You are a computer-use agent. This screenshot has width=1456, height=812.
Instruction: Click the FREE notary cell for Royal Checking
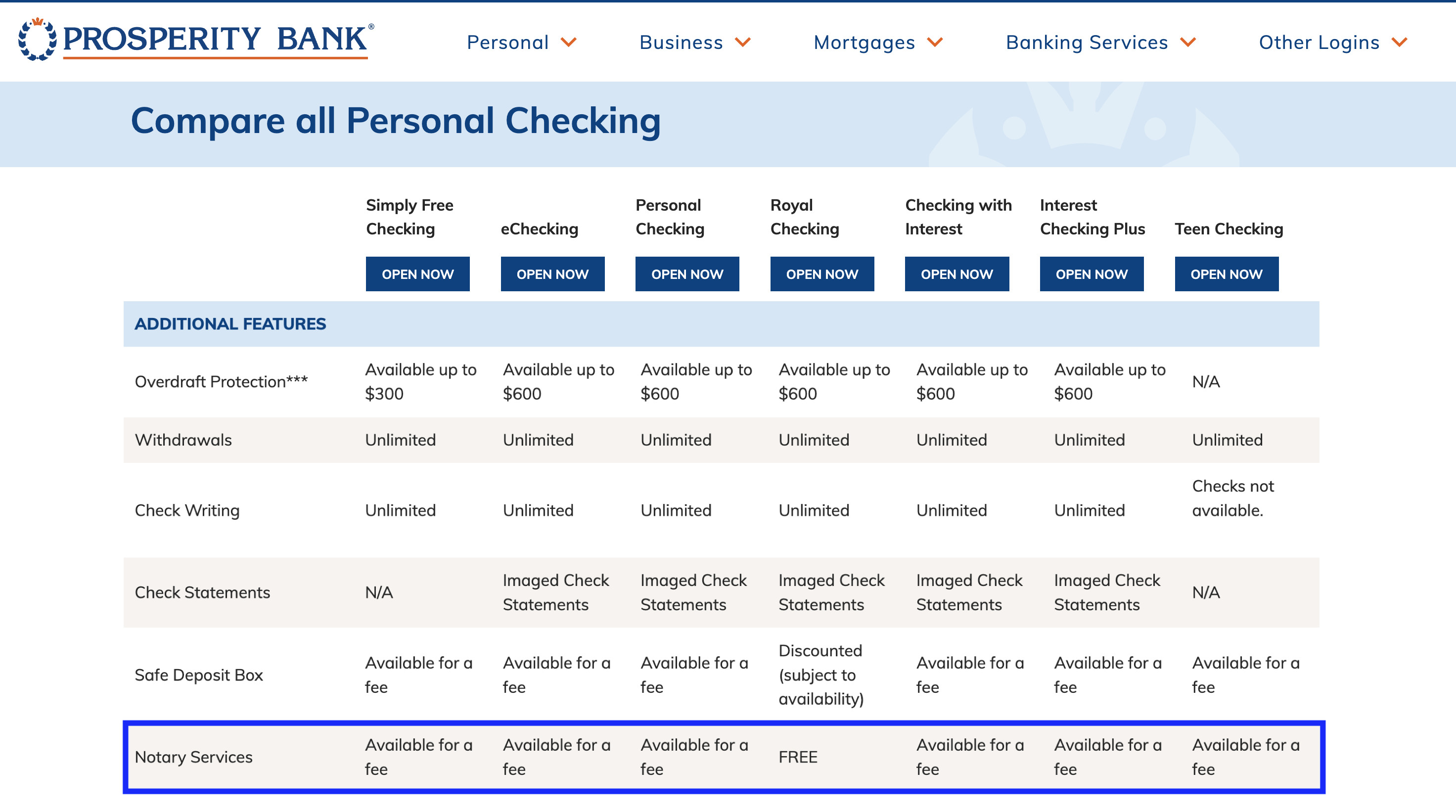[x=798, y=757]
